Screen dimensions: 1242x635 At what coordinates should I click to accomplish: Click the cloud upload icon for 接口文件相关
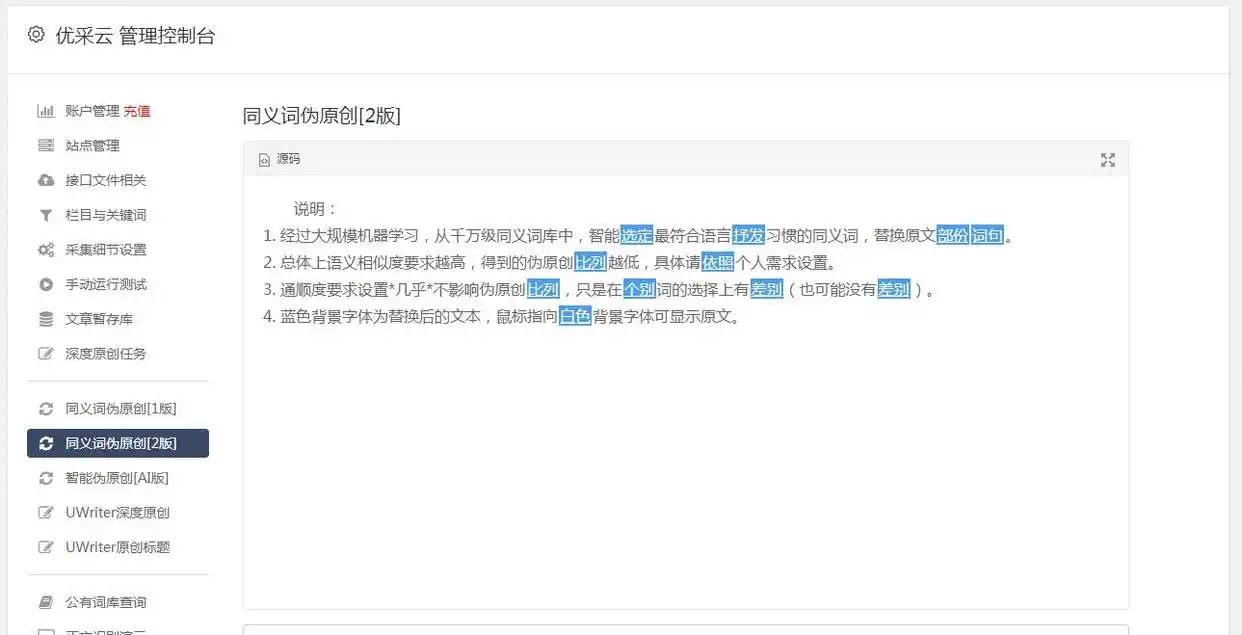[46, 180]
